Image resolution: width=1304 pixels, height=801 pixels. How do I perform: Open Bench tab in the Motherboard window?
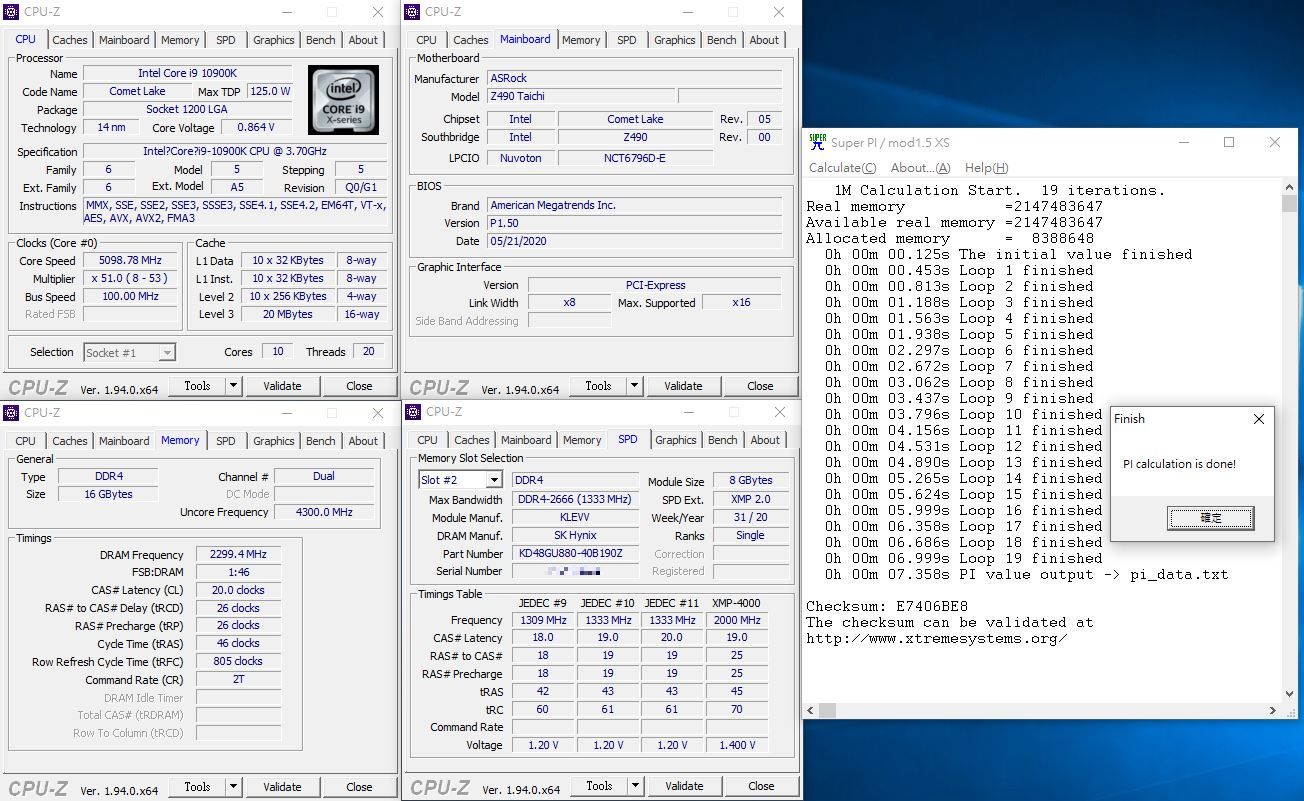[722, 40]
